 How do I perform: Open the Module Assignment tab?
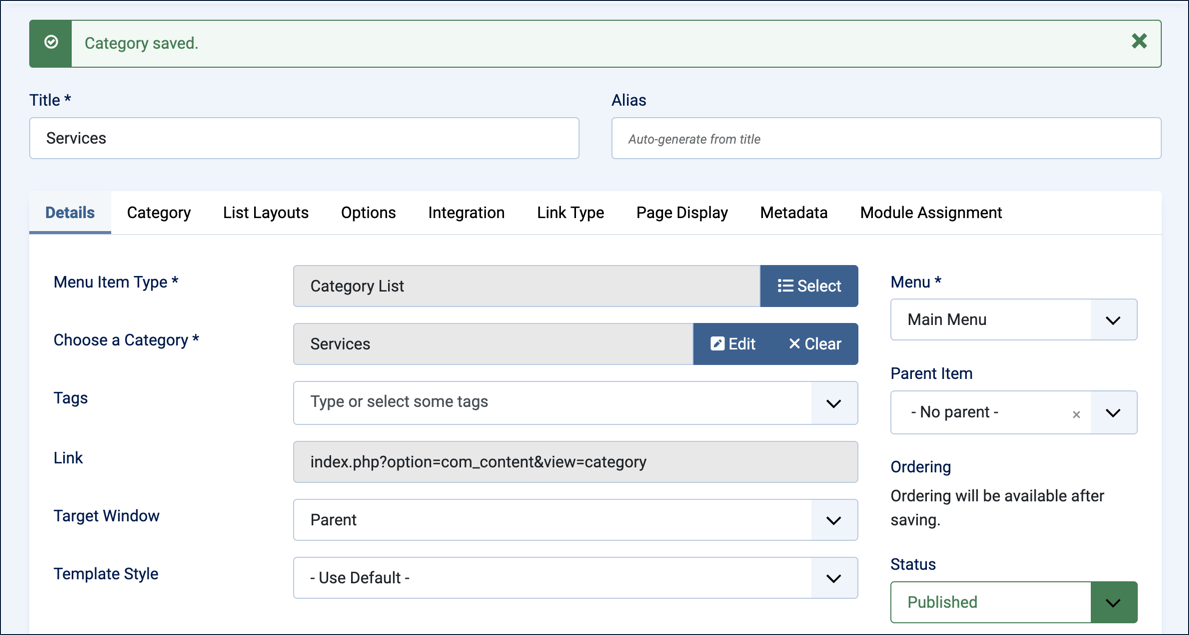point(931,212)
